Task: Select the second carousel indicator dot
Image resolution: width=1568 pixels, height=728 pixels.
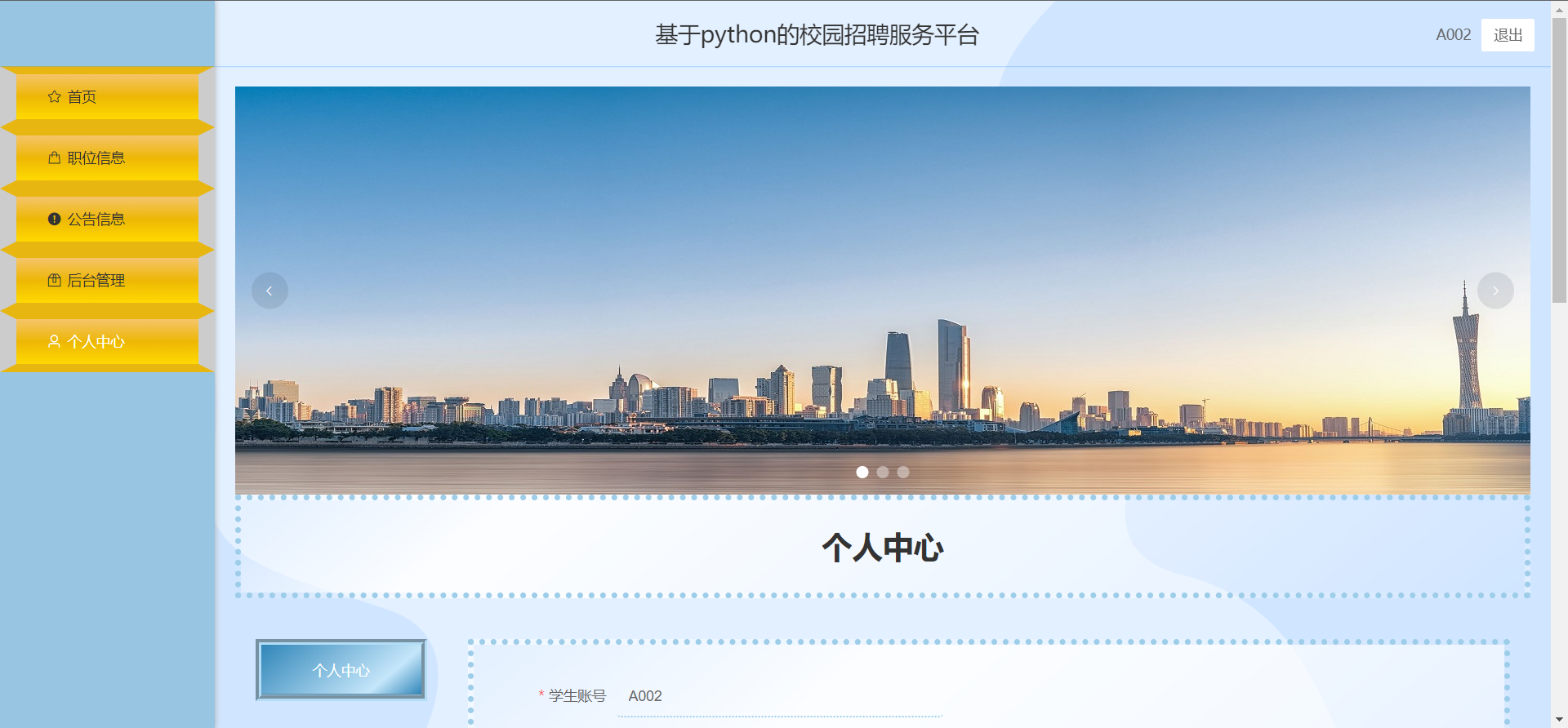Action: tap(883, 472)
